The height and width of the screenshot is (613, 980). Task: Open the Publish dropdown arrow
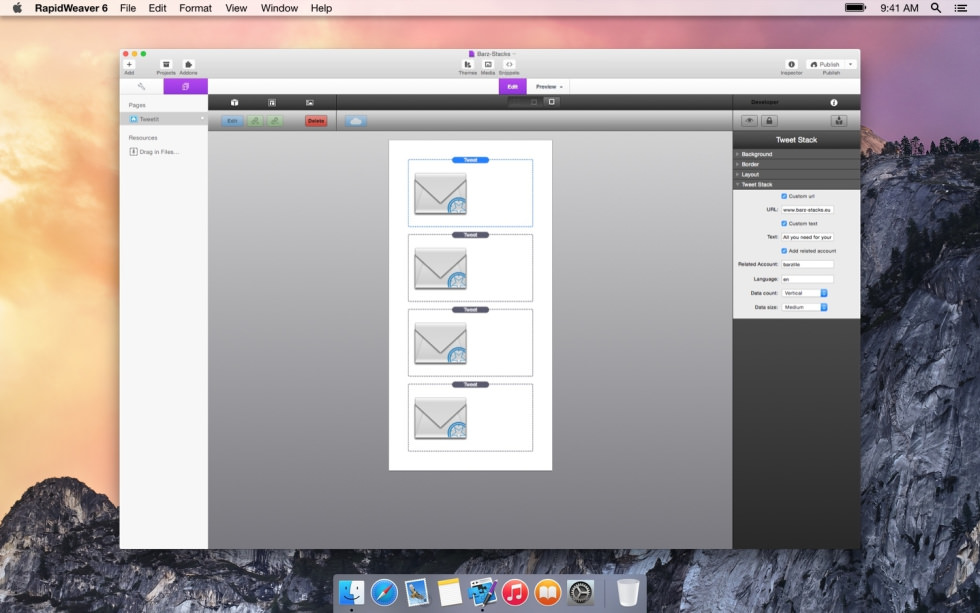tap(850, 64)
